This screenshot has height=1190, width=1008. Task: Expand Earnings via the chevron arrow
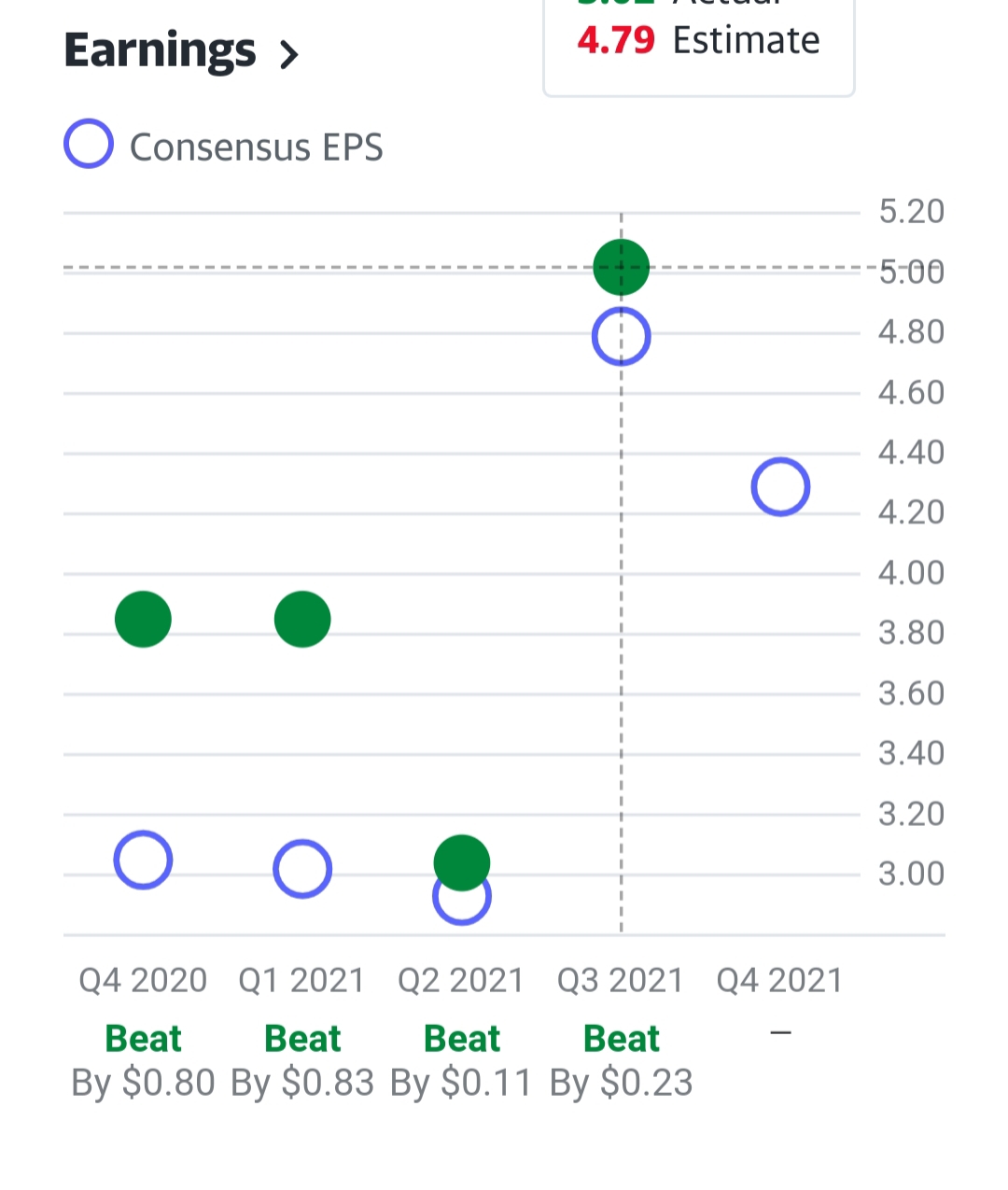[x=289, y=54]
